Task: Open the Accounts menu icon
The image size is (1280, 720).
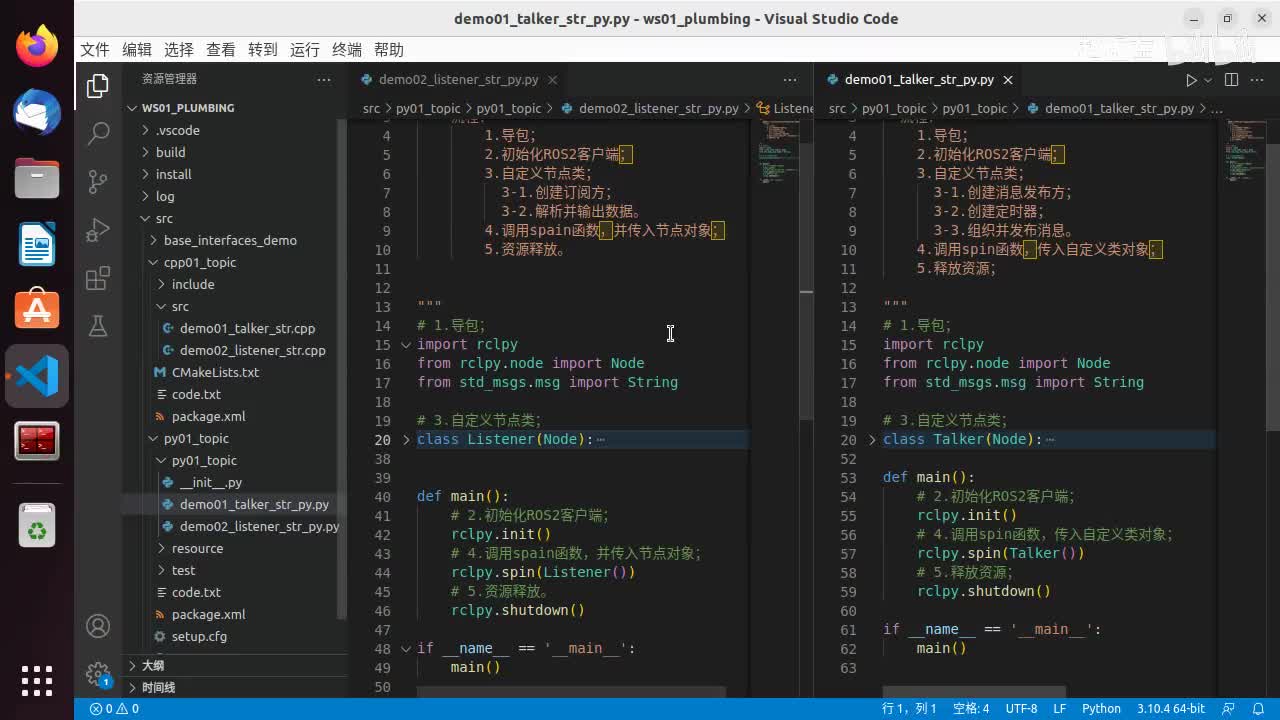Action: 98,626
